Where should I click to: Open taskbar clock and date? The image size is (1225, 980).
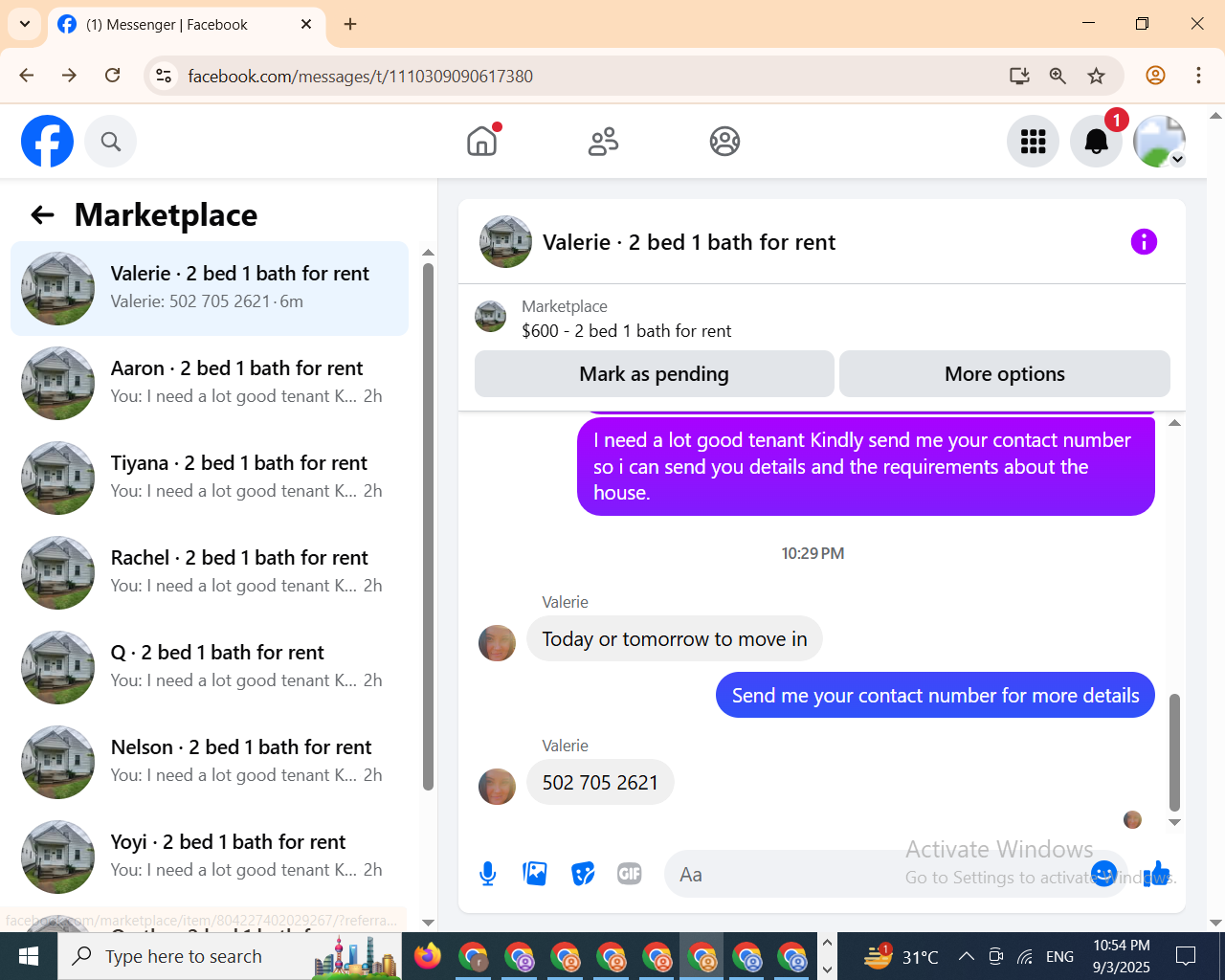pos(1122,956)
